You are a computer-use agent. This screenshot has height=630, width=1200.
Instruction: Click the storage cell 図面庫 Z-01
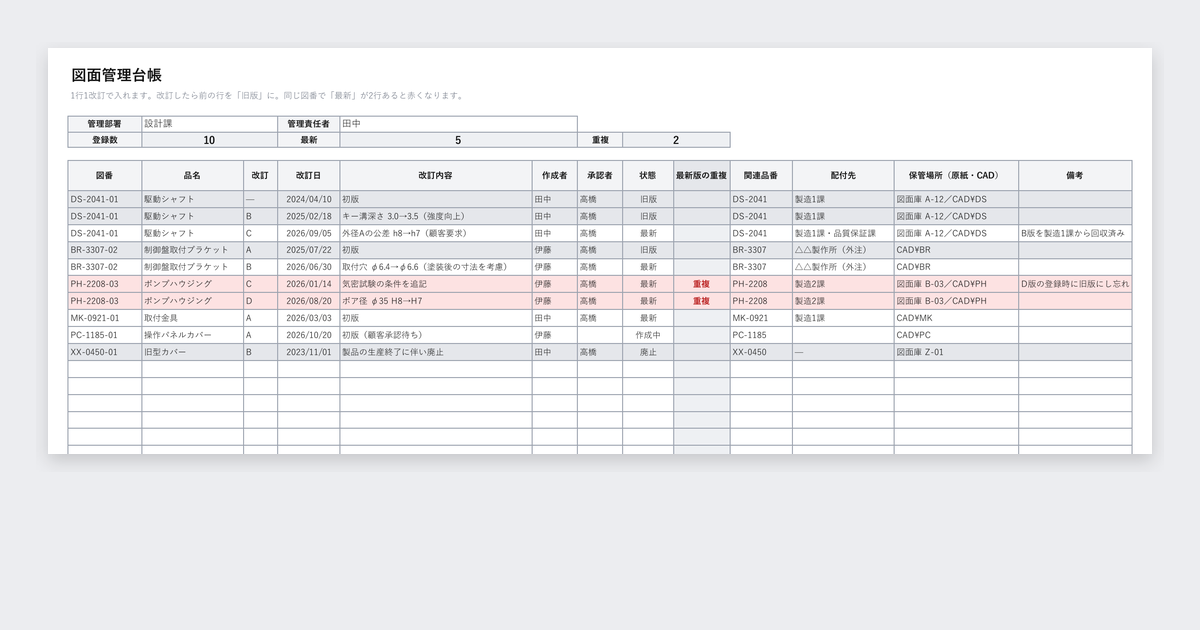[x=956, y=352]
